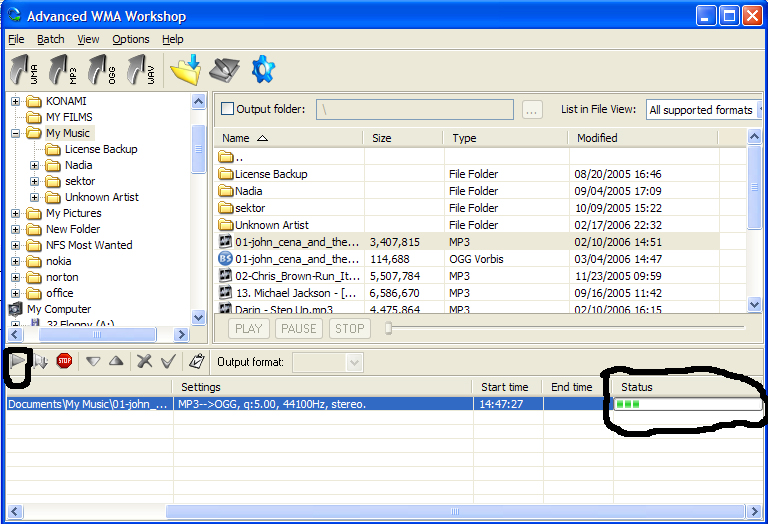Click the folder with blue arrow icon
Screen dimensions: 768x524
pyautogui.click(x=185, y=69)
